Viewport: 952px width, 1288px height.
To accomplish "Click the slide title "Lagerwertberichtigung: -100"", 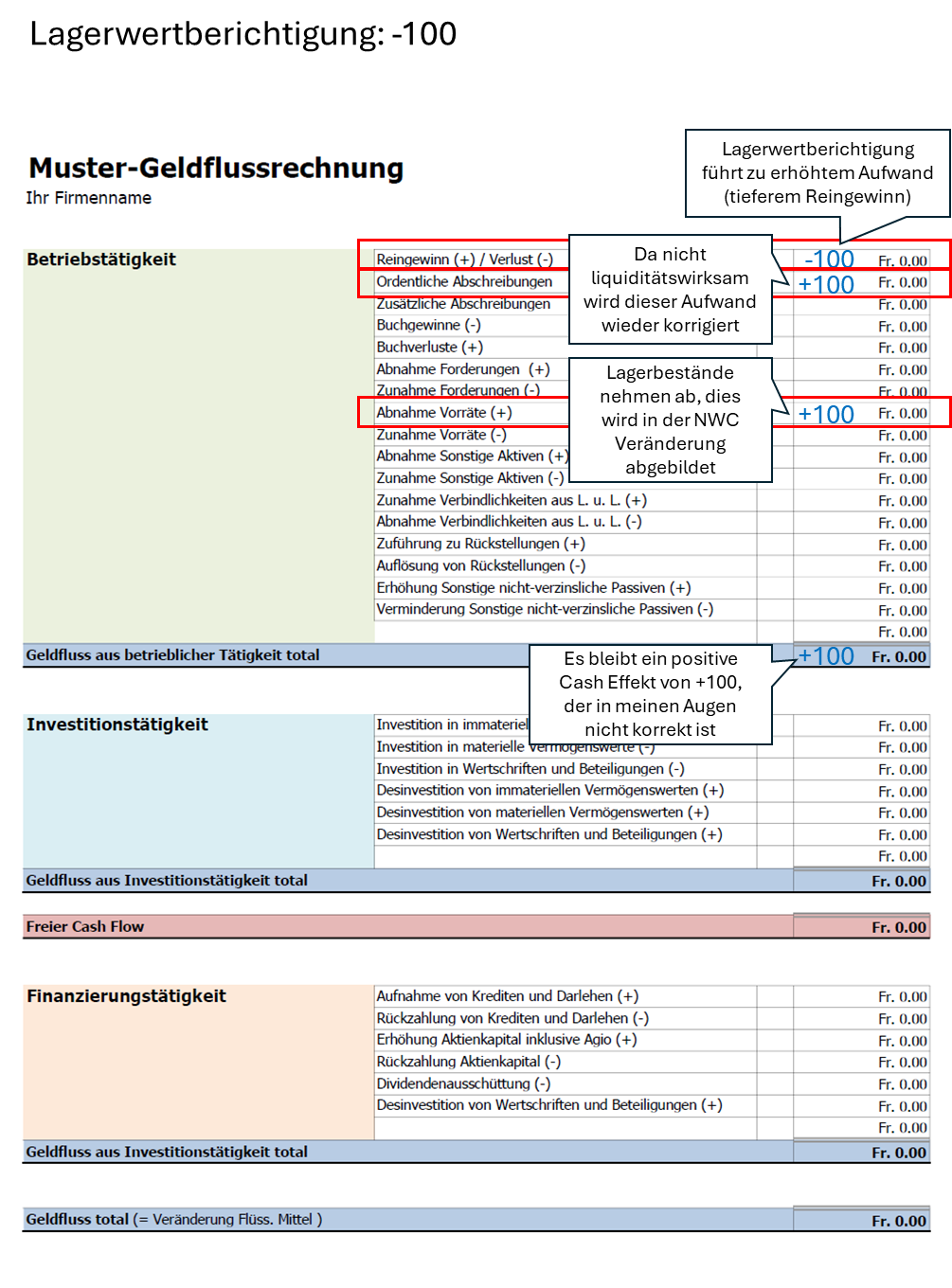I will pyautogui.click(x=242, y=34).
